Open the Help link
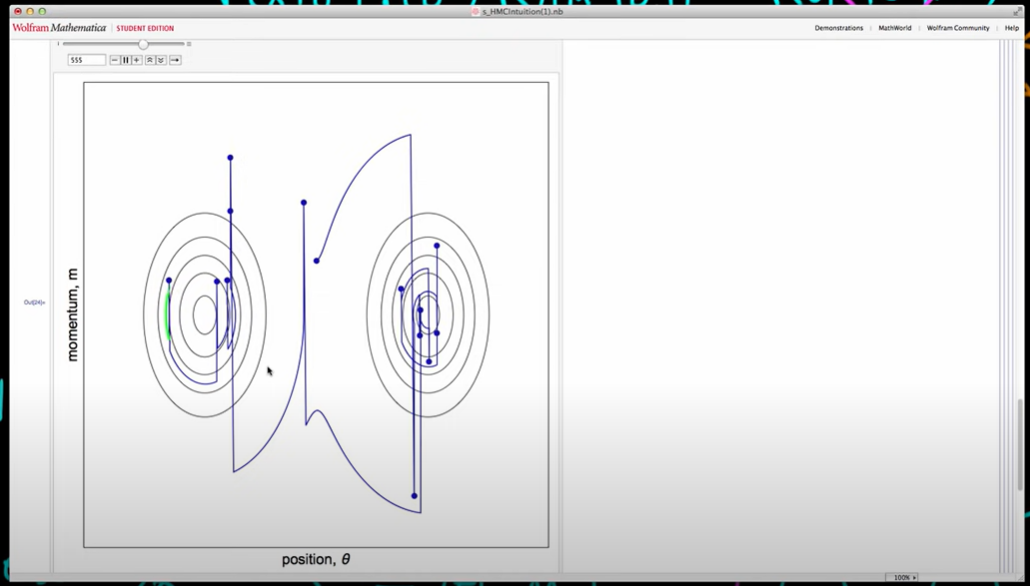The height and width of the screenshot is (586, 1030). click(x=1011, y=28)
